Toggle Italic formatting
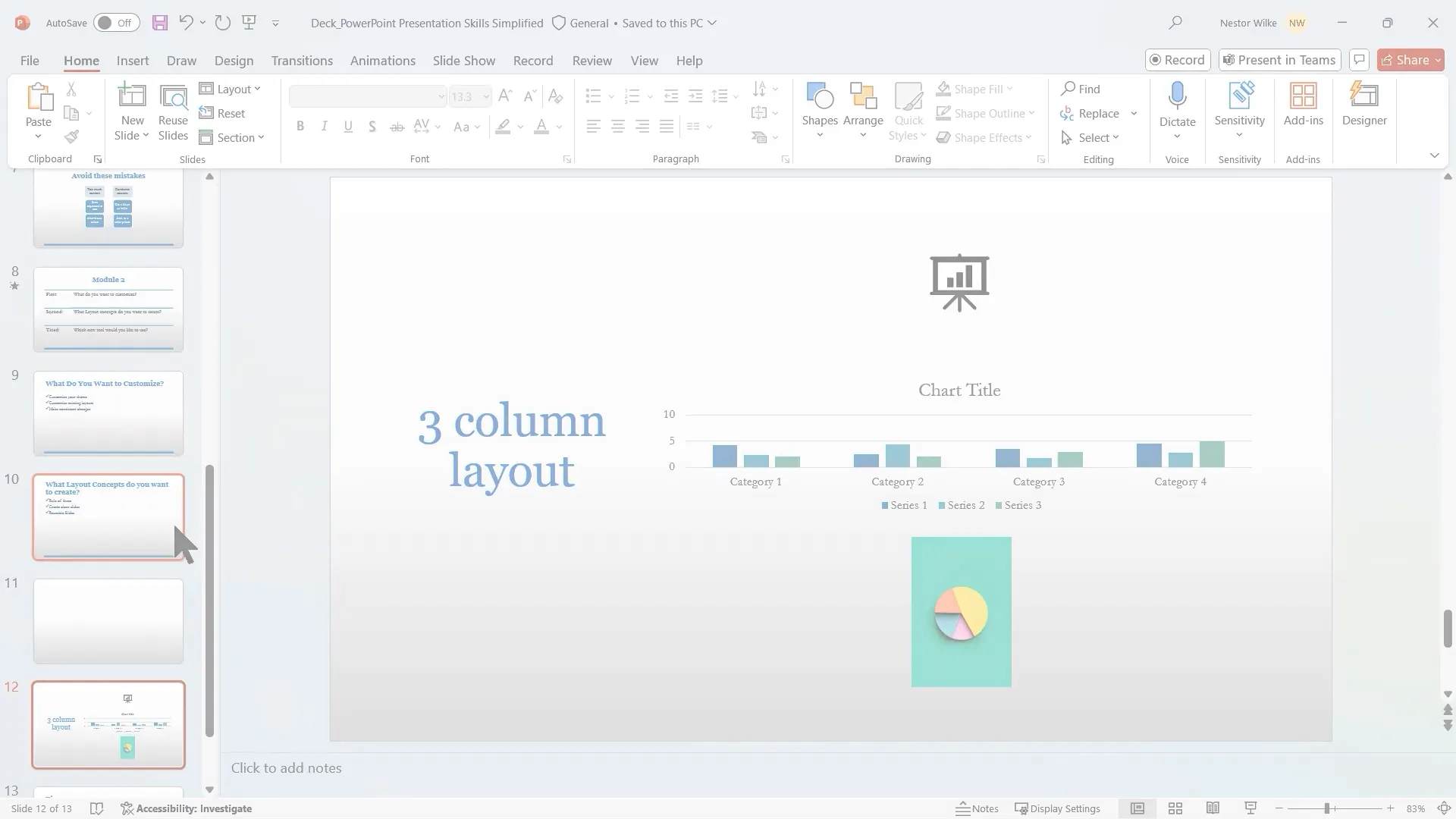This screenshot has height=819, width=1456. click(324, 127)
